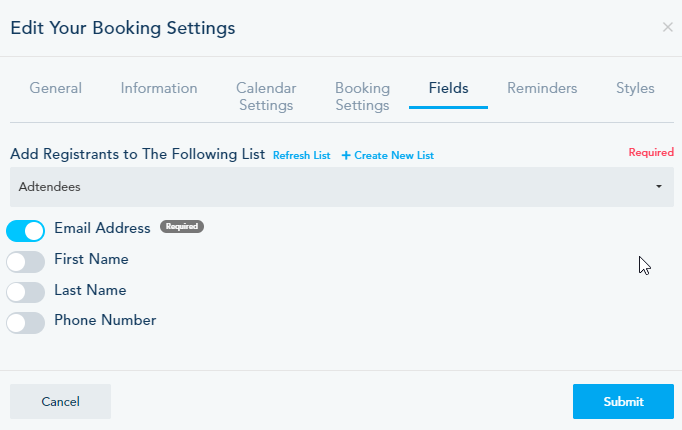The height and width of the screenshot is (430, 682).
Task: Click the Refresh List link
Action: (x=301, y=156)
